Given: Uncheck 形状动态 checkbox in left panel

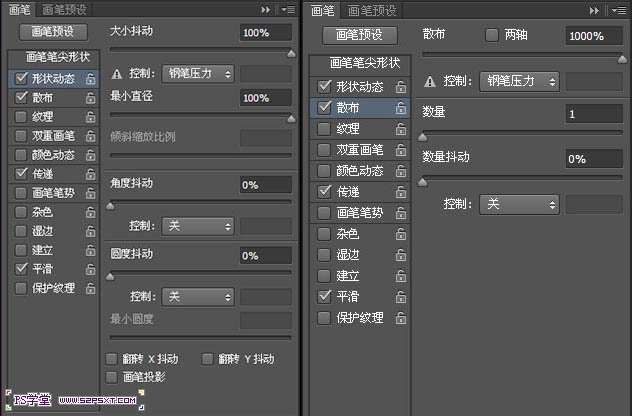Looking at the screenshot, I should point(21,78).
